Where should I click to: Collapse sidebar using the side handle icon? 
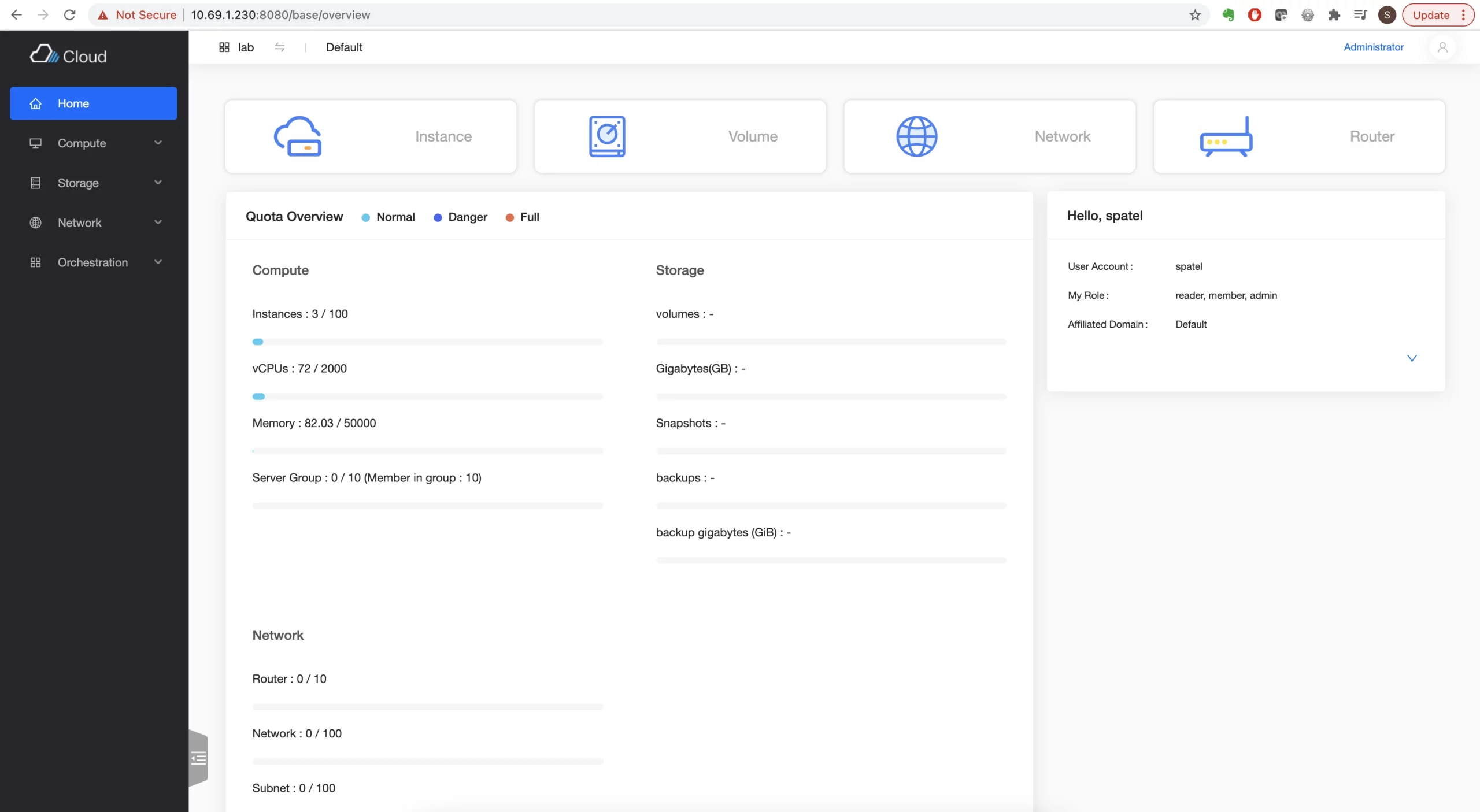[x=198, y=758]
